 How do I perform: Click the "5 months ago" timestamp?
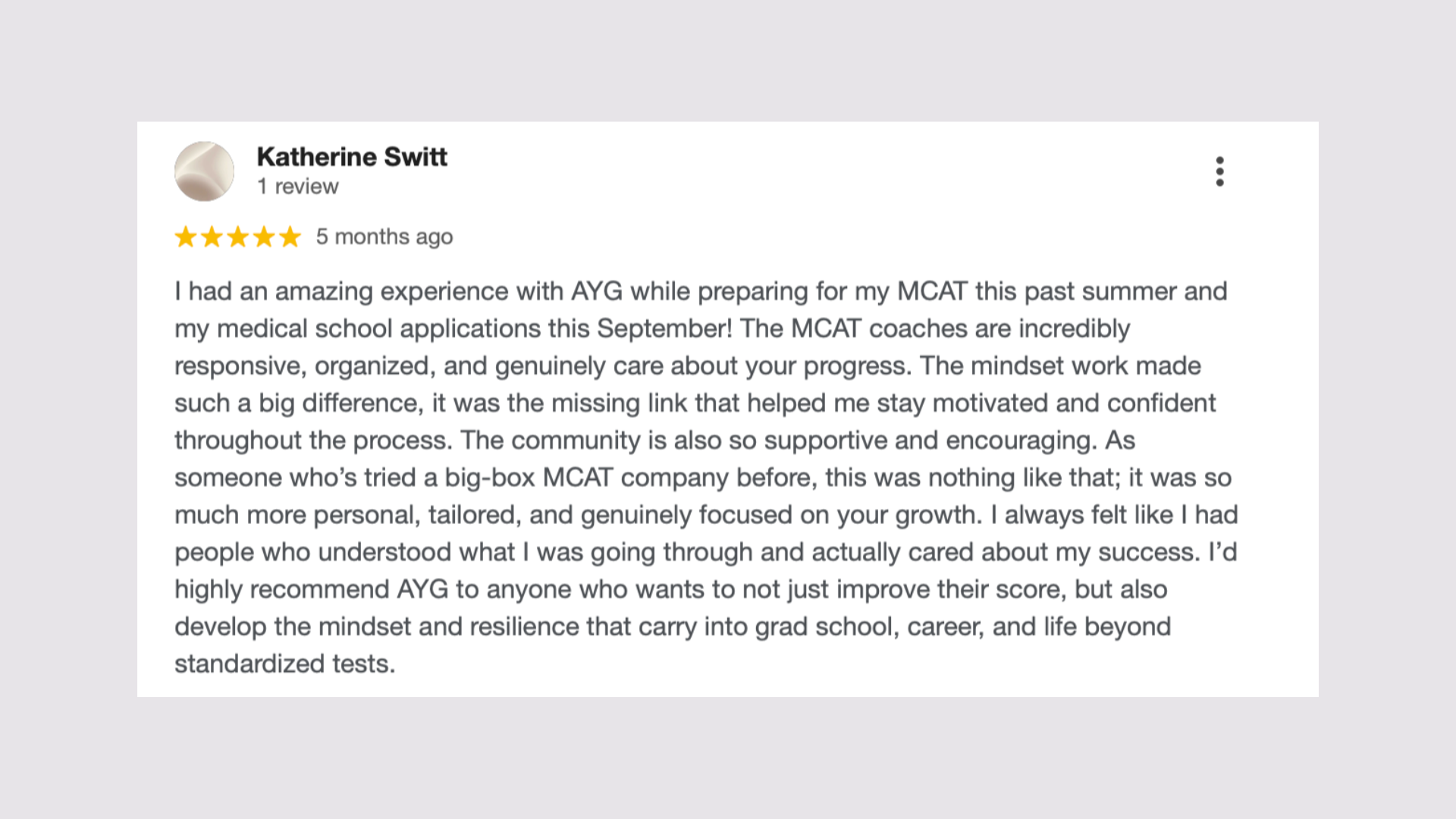coord(384,237)
